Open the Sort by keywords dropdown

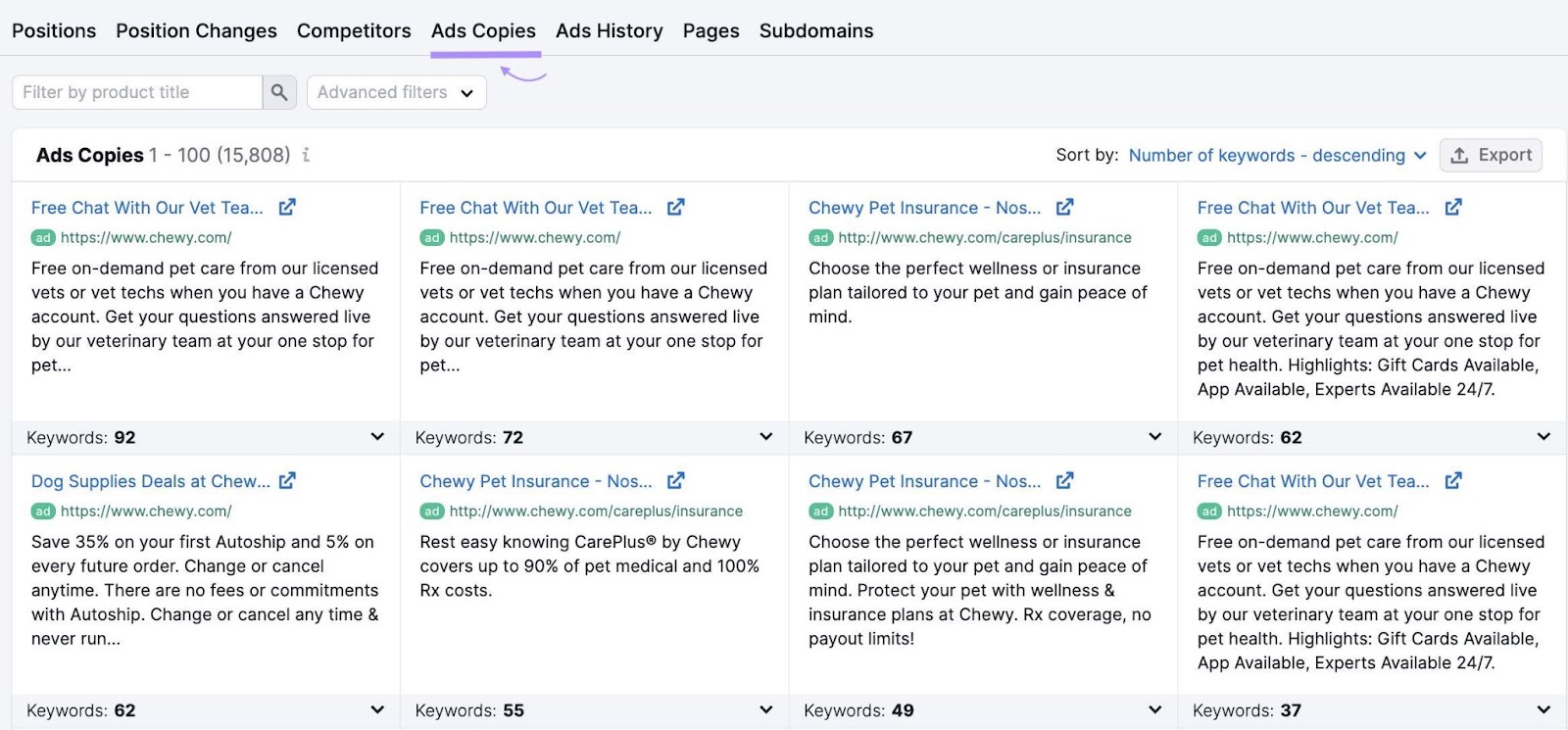click(x=1277, y=155)
